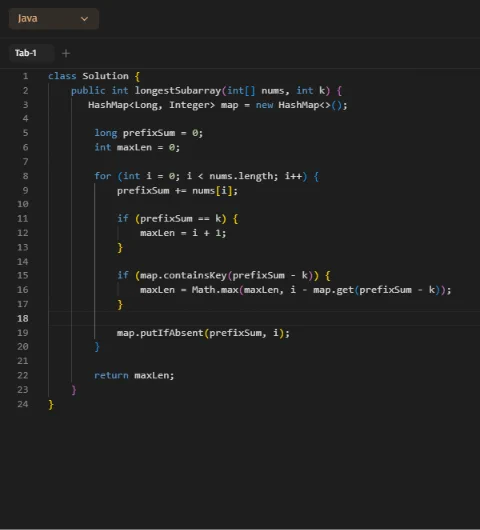
Task: Click the line 'maxLen = i + 1;'
Action: click(183, 233)
